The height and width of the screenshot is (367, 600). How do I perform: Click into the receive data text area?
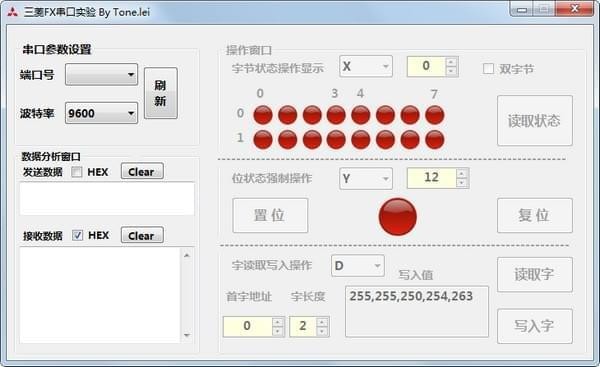[x=100, y=295]
